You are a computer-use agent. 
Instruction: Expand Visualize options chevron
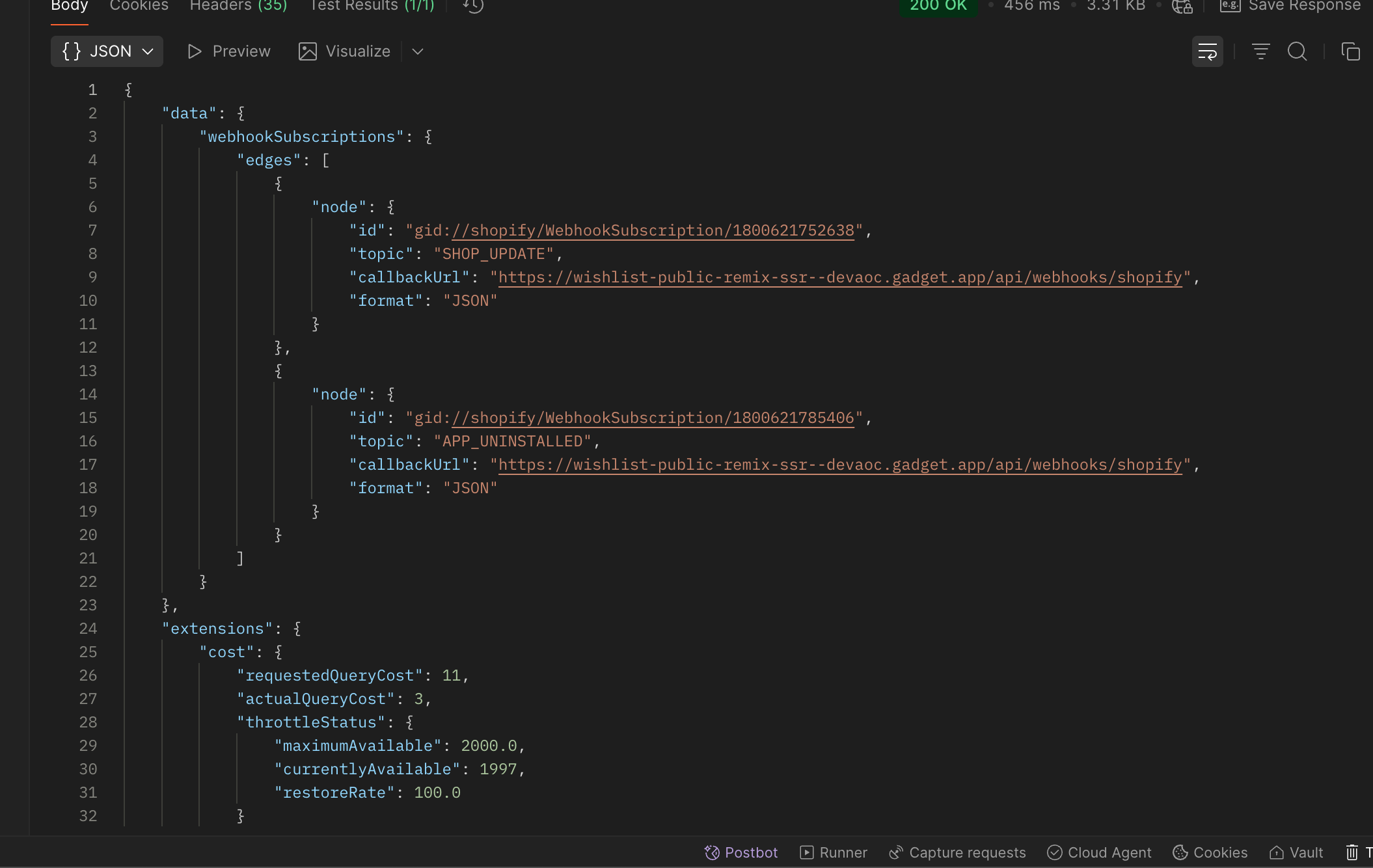[418, 51]
